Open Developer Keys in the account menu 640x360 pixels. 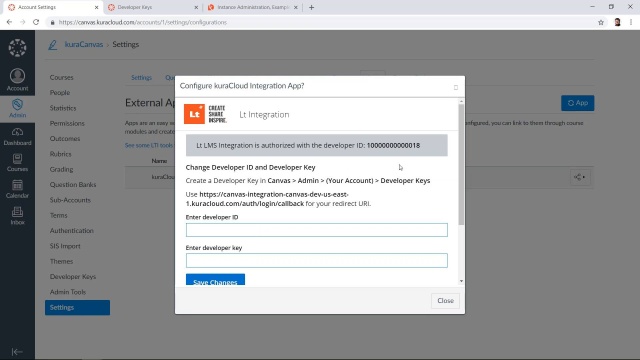click(x=73, y=277)
